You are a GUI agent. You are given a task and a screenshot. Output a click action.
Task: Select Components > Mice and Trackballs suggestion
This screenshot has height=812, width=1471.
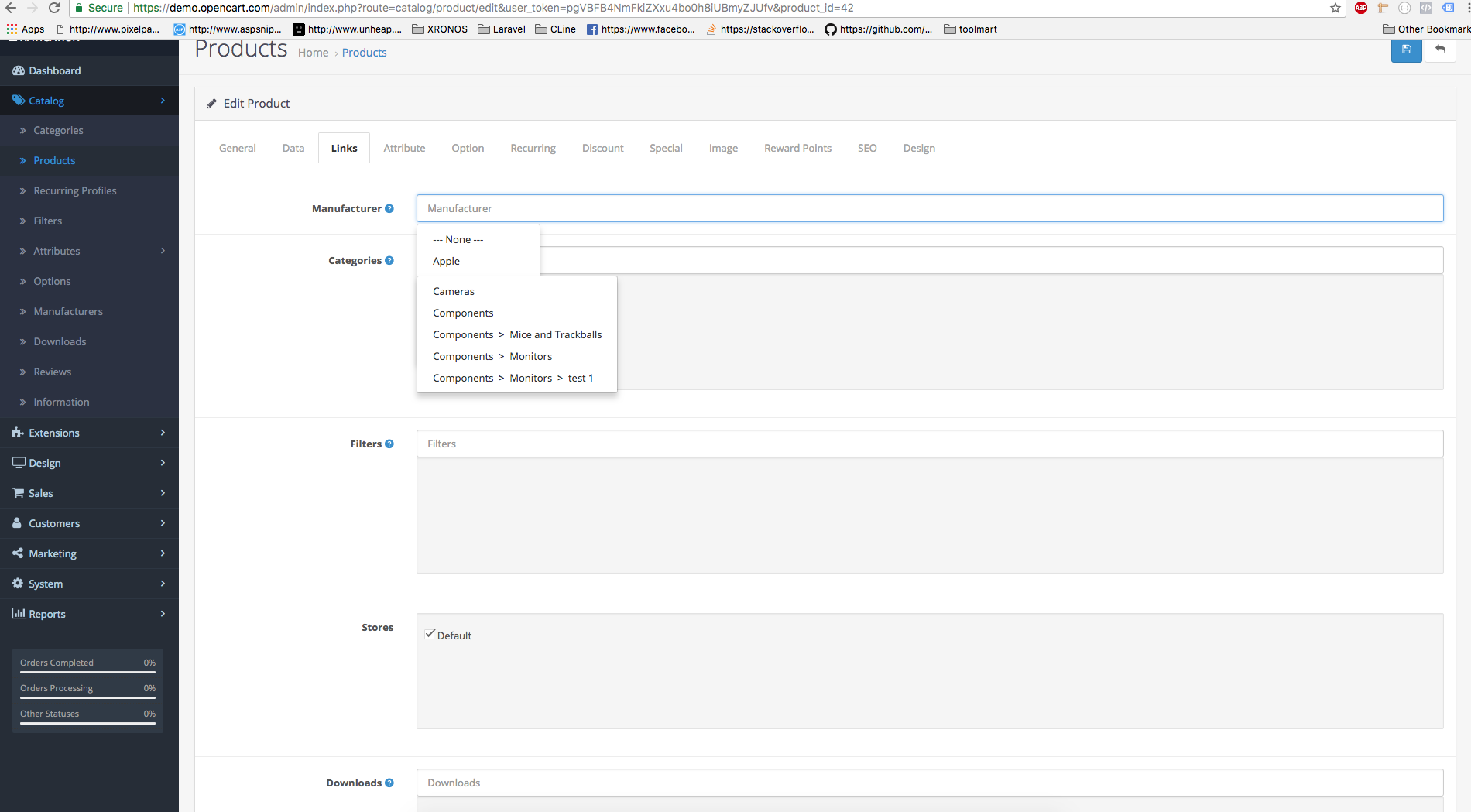(516, 334)
